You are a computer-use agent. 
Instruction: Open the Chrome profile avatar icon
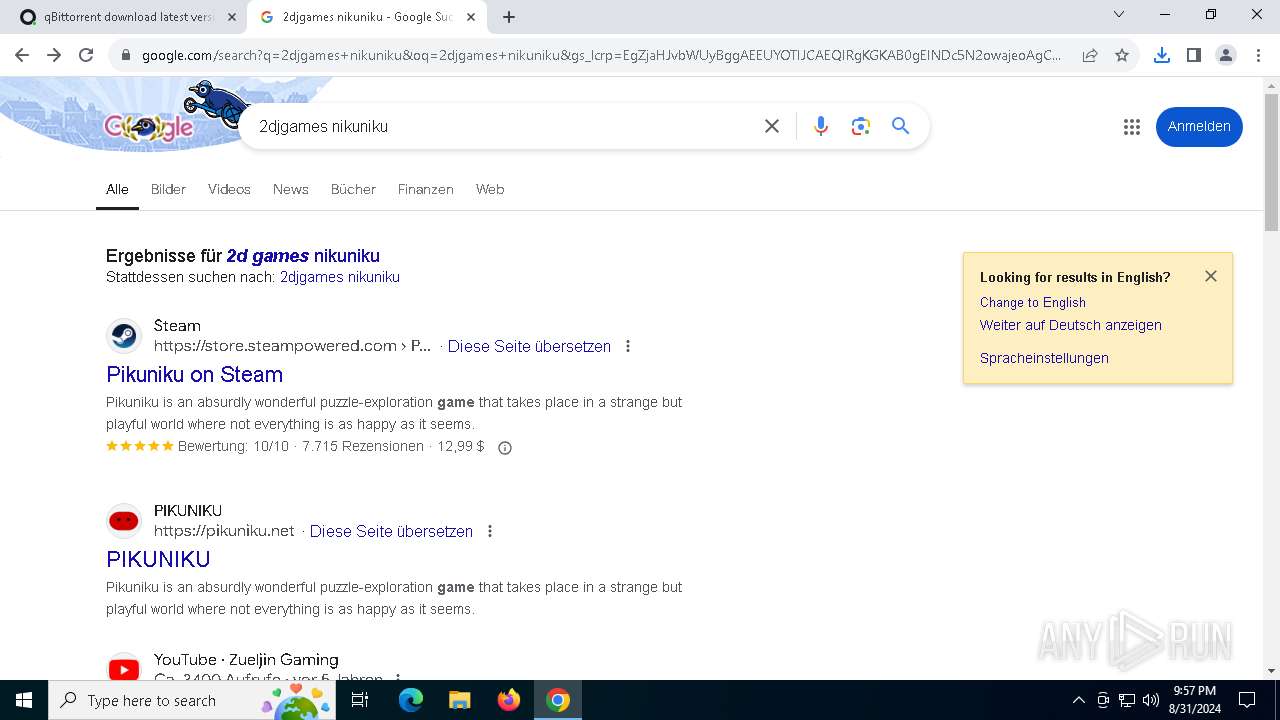click(1226, 55)
